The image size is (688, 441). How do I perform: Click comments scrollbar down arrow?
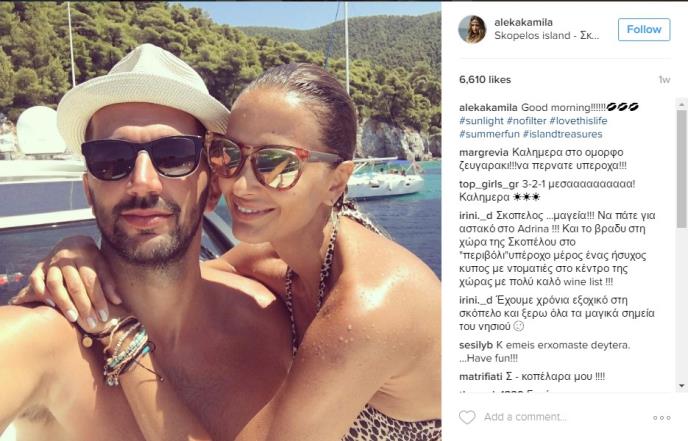pyautogui.click(x=681, y=386)
